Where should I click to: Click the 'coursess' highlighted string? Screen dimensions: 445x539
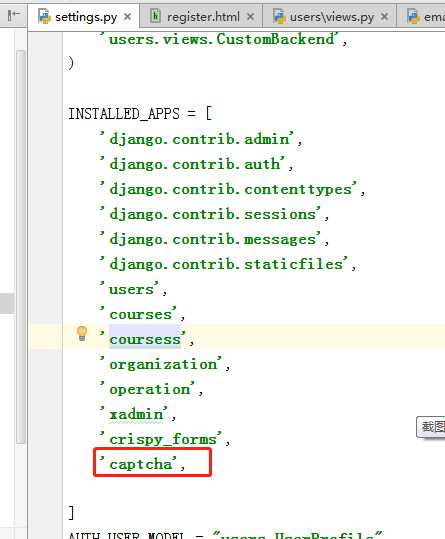(x=145, y=339)
